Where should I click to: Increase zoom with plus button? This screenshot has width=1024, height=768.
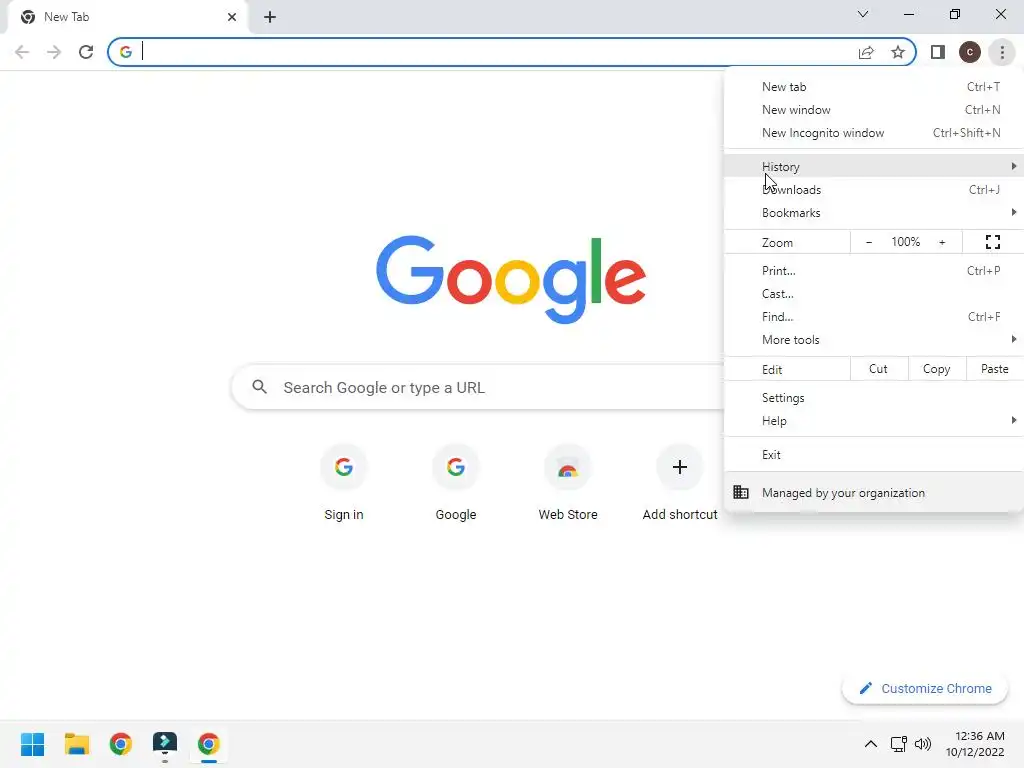942,242
